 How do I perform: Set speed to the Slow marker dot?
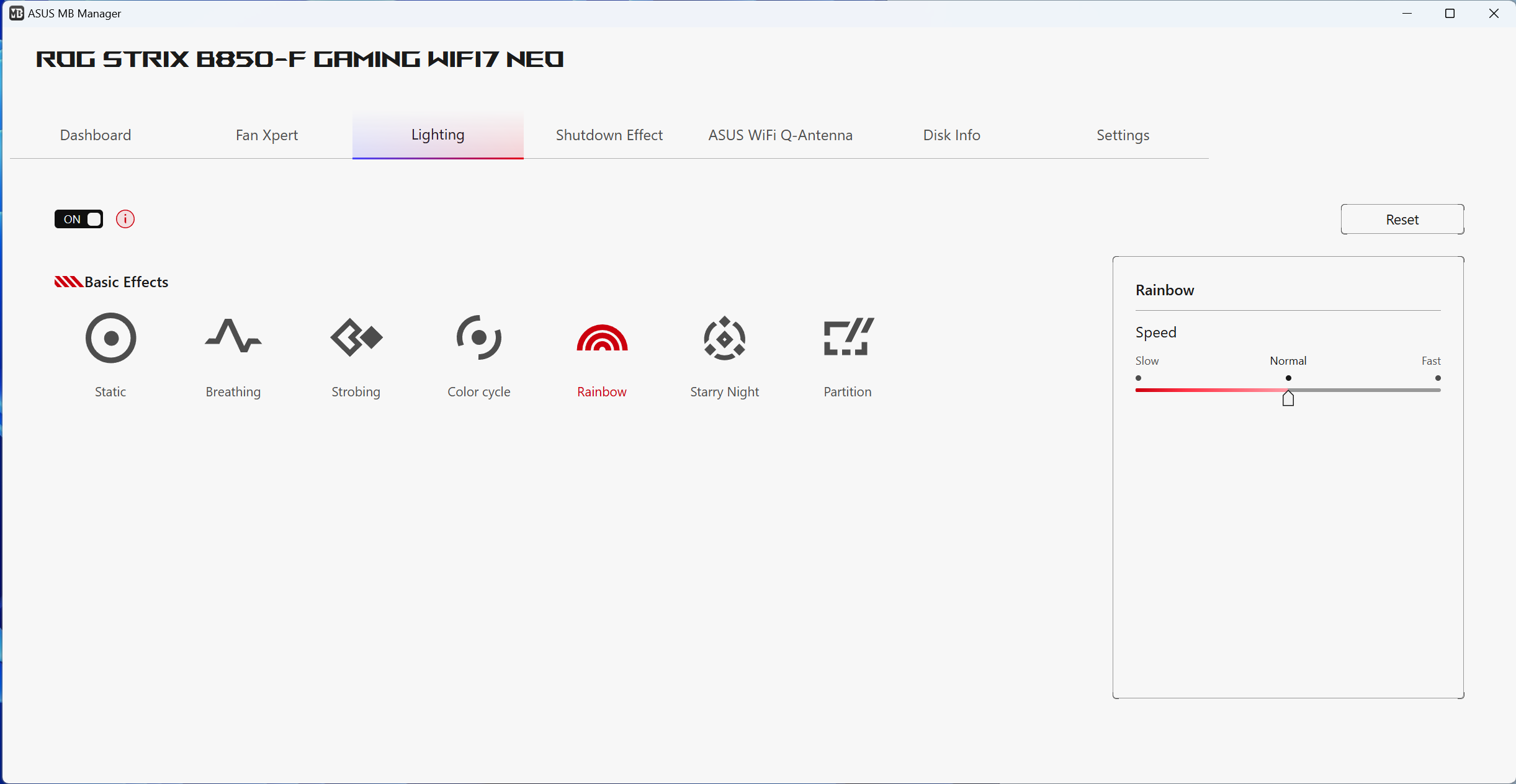(1139, 378)
